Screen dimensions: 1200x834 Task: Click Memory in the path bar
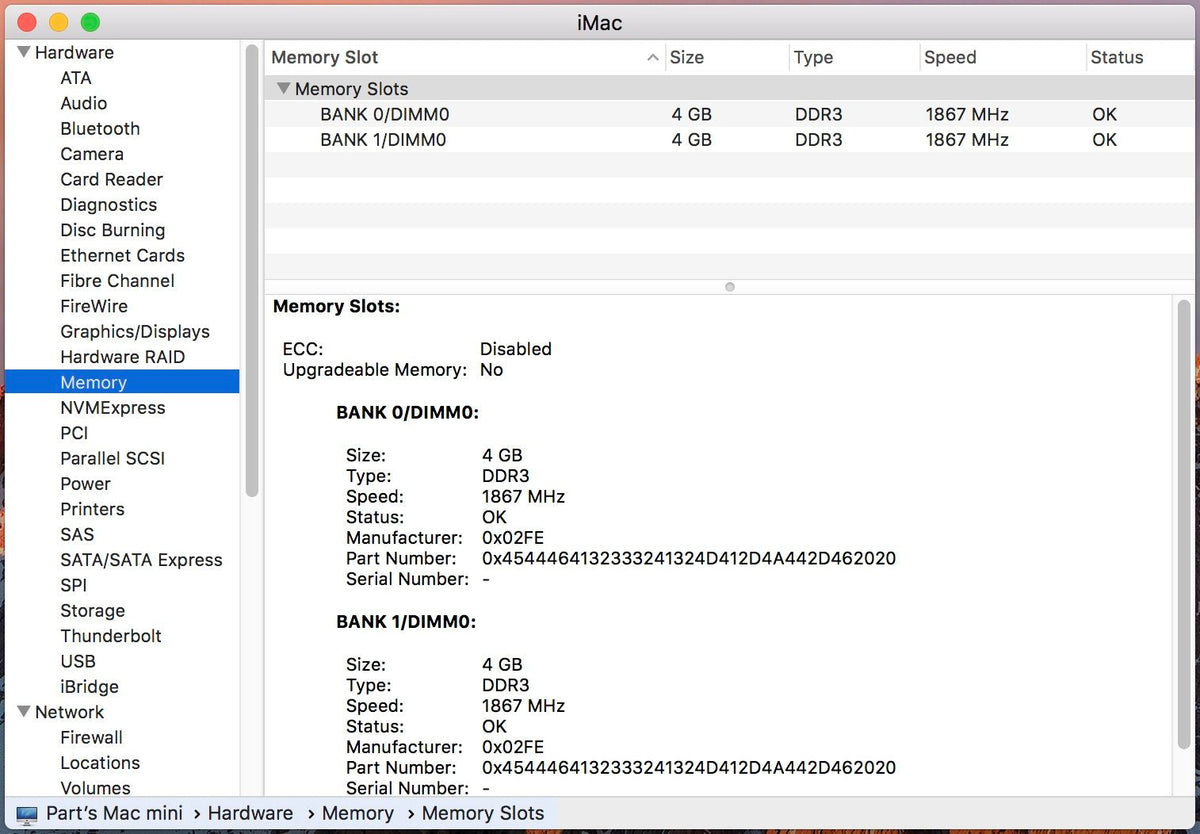coord(358,814)
